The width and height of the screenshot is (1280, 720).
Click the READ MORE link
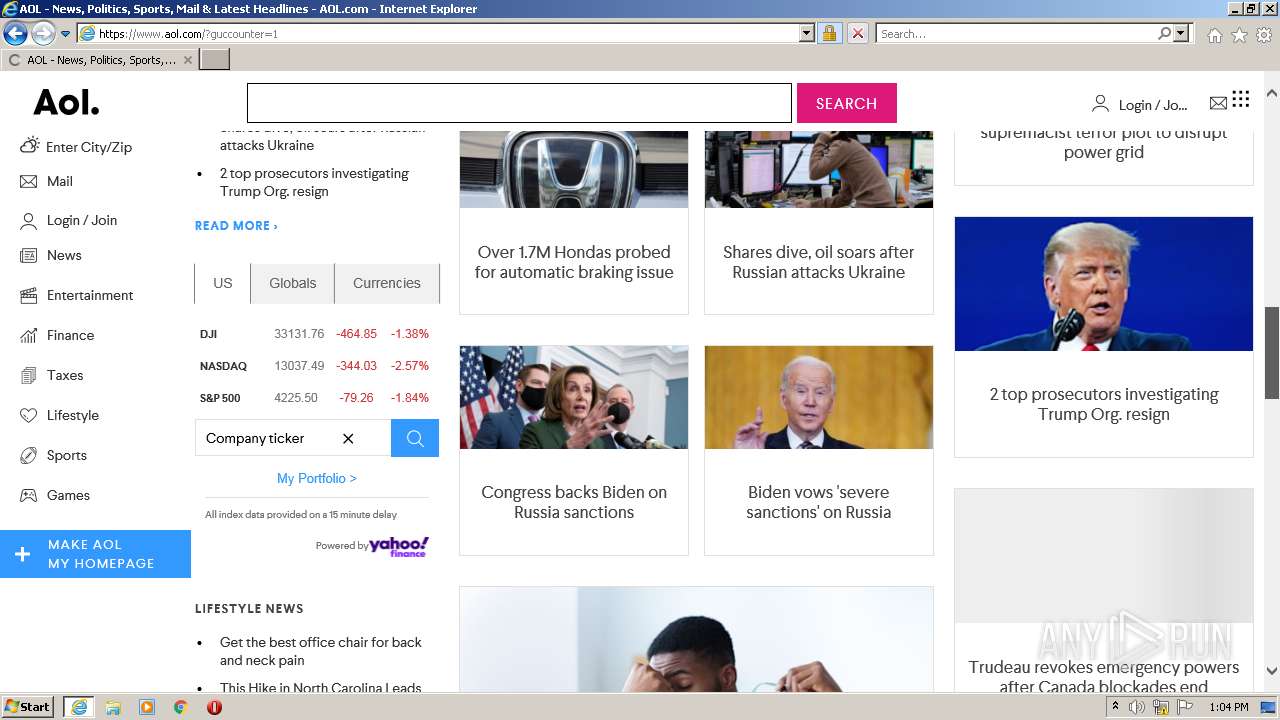coord(236,226)
